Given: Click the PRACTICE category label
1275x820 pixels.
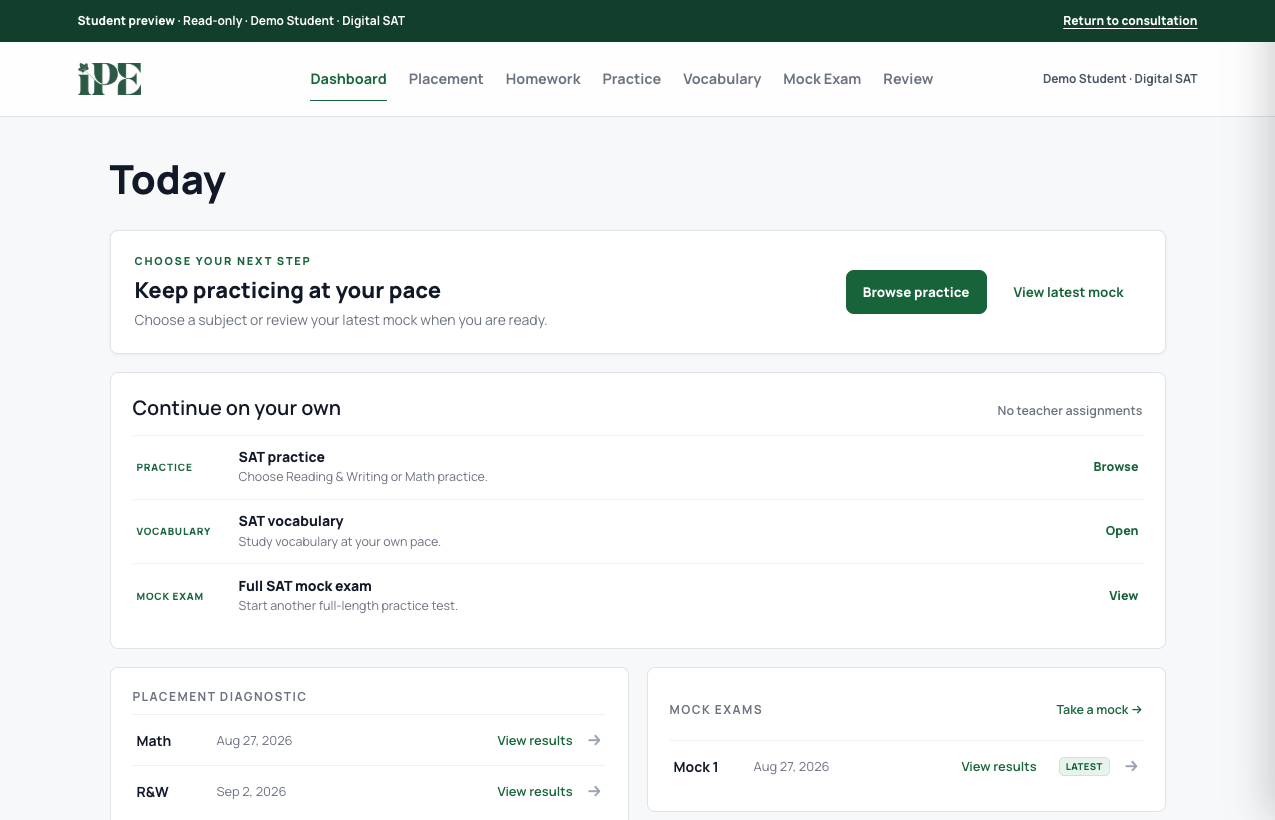Looking at the screenshot, I should (164, 468).
